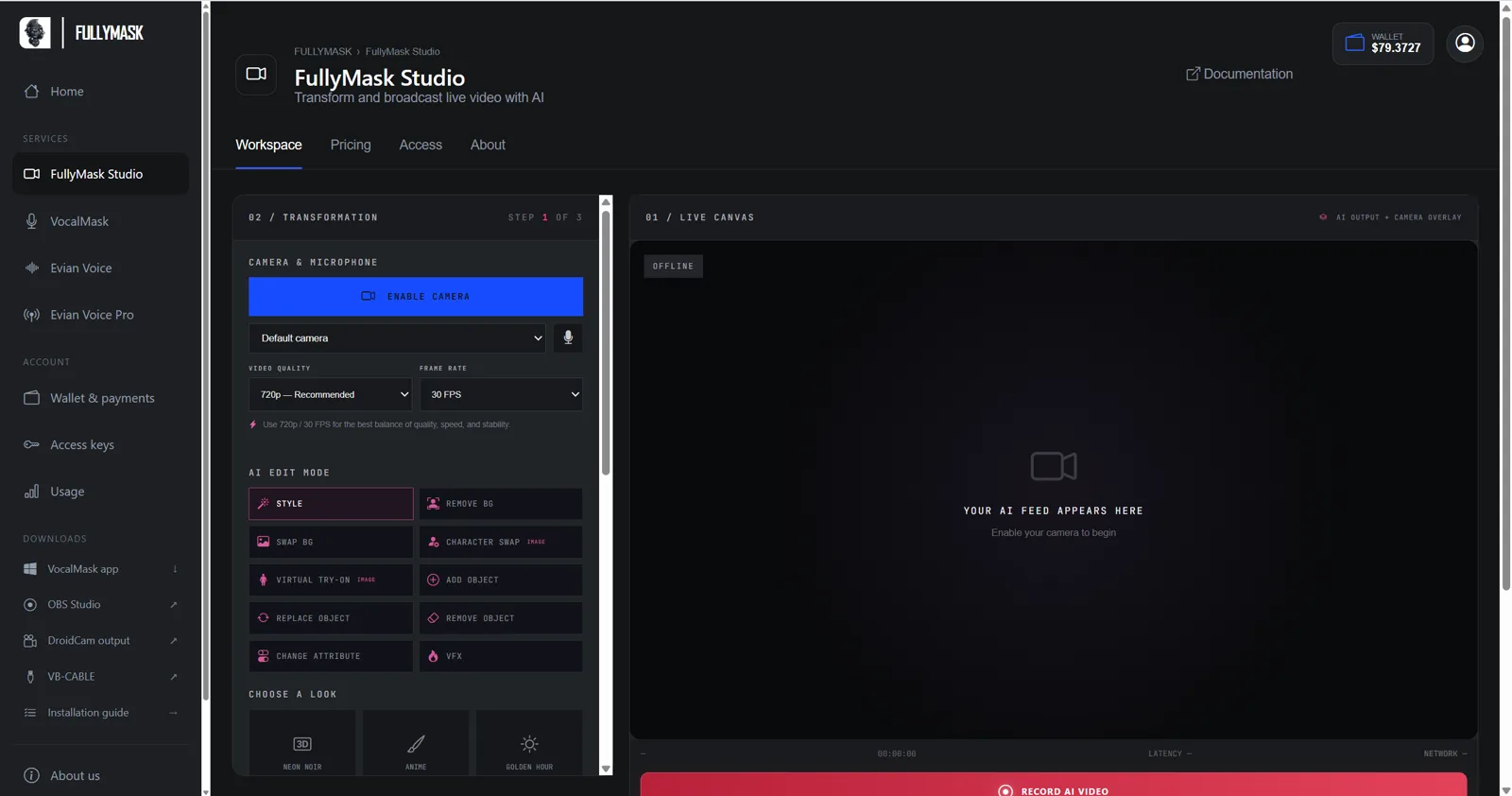Open Usage statistics page

pos(101,492)
